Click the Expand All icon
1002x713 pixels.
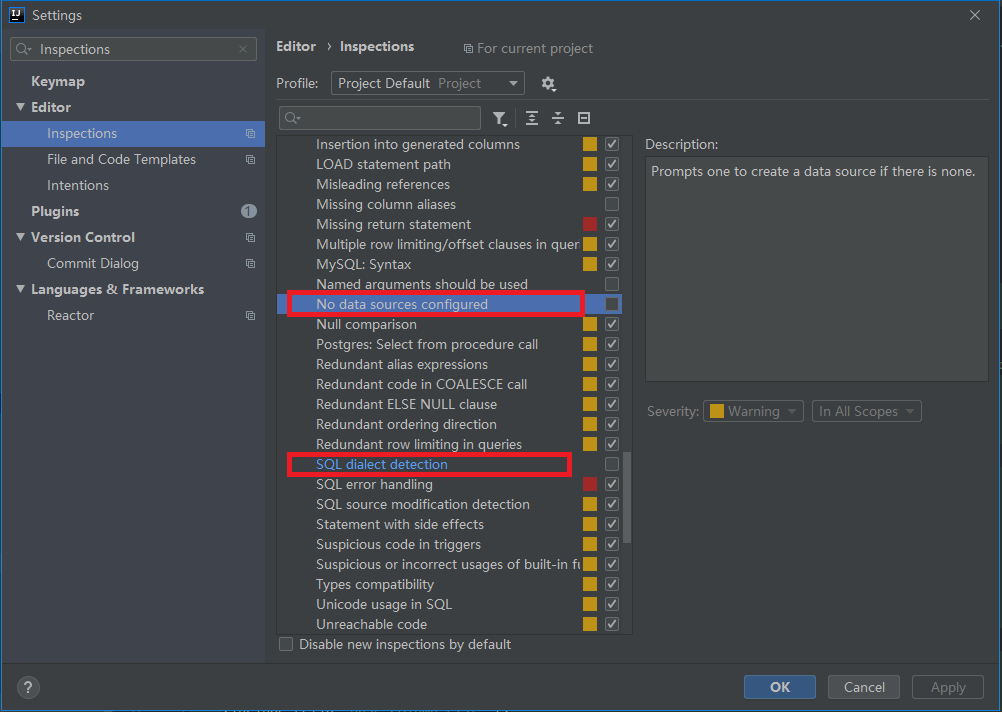[532, 118]
